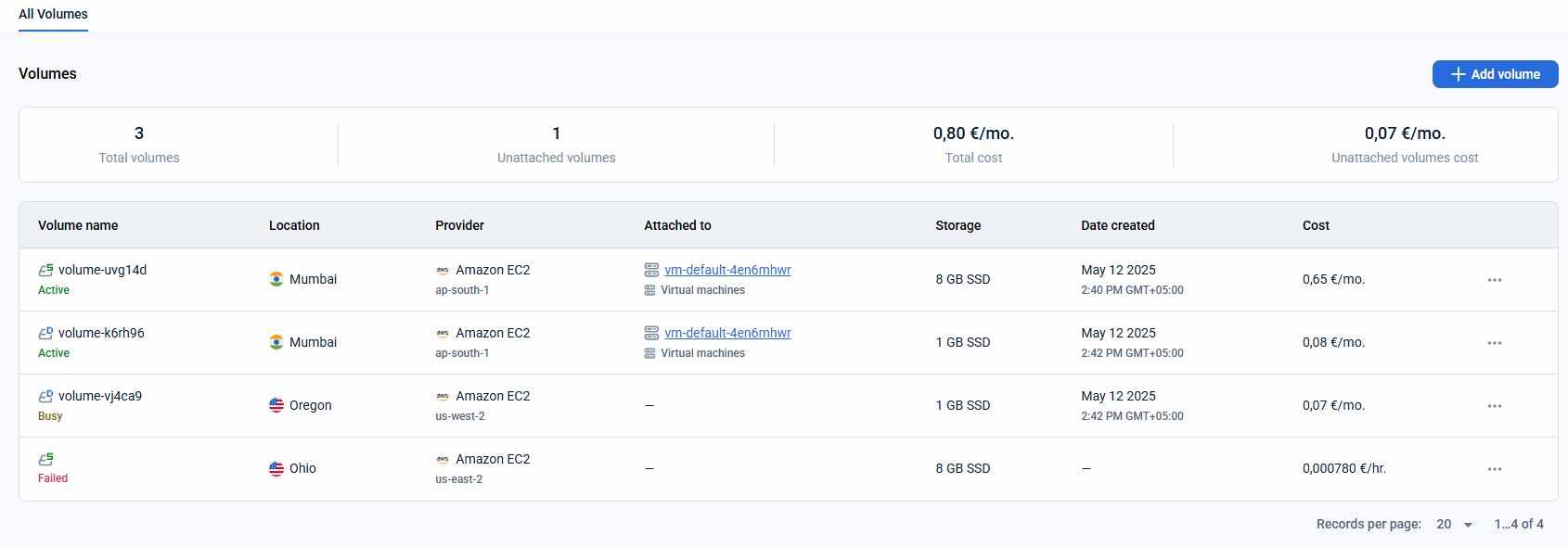1568x547 pixels.
Task: Click Virtual machines icon in volume-k6rh96 row
Action: pyautogui.click(x=649, y=353)
